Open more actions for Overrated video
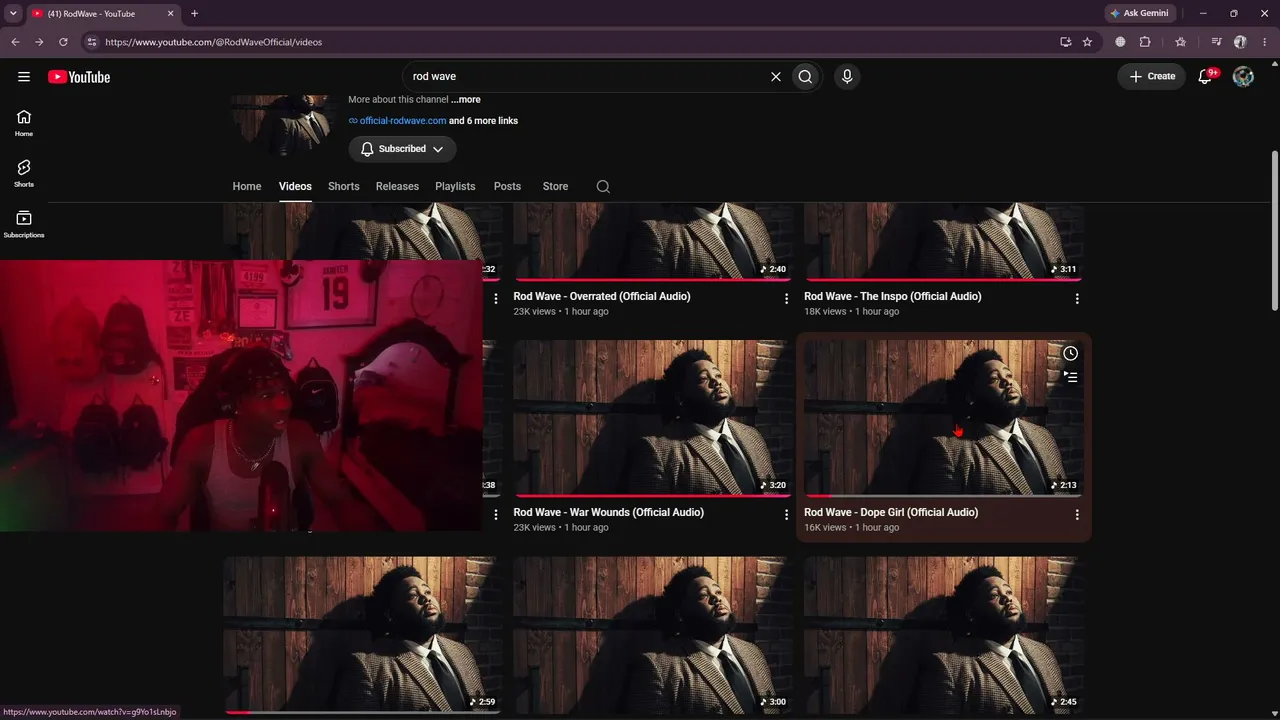 point(786,299)
